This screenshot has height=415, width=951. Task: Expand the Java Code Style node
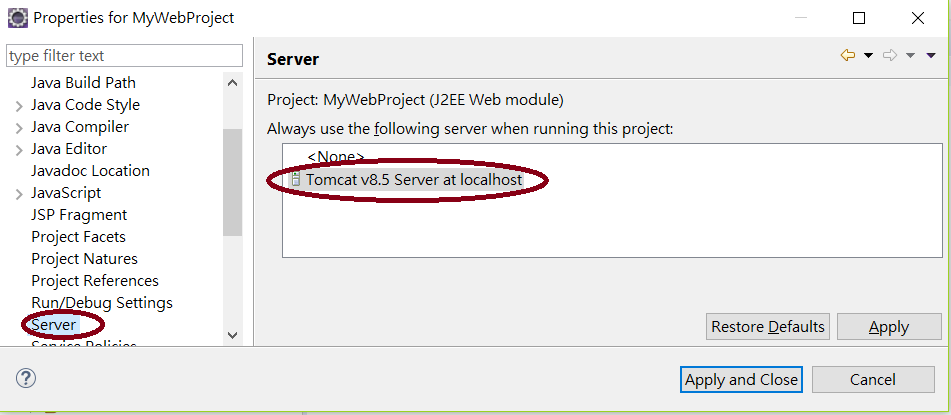(19, 106)
